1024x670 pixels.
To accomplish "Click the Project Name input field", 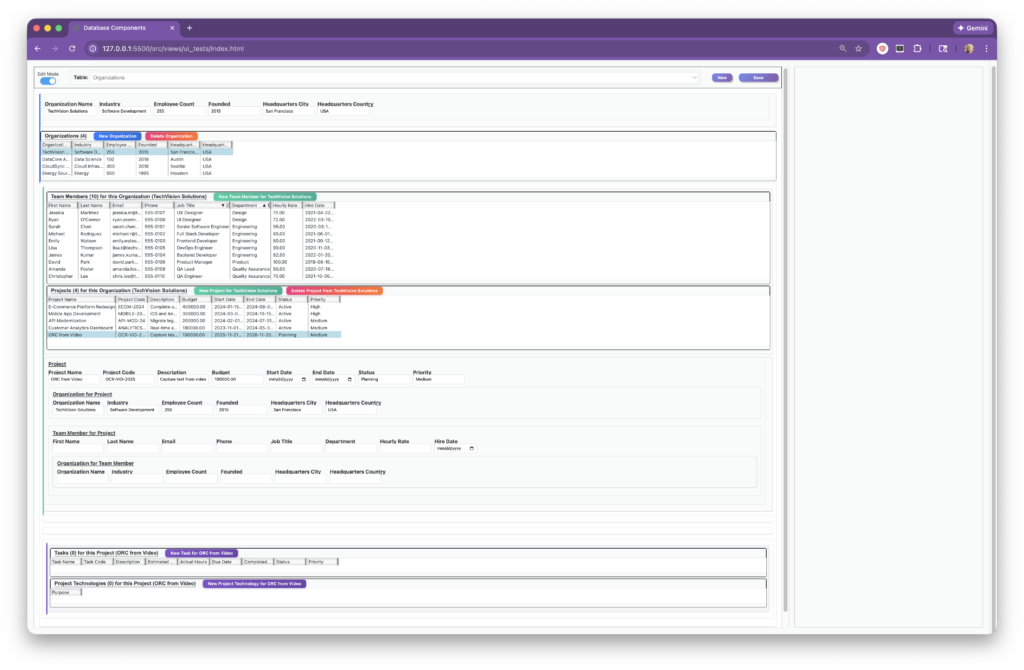I will click(73, 380).
